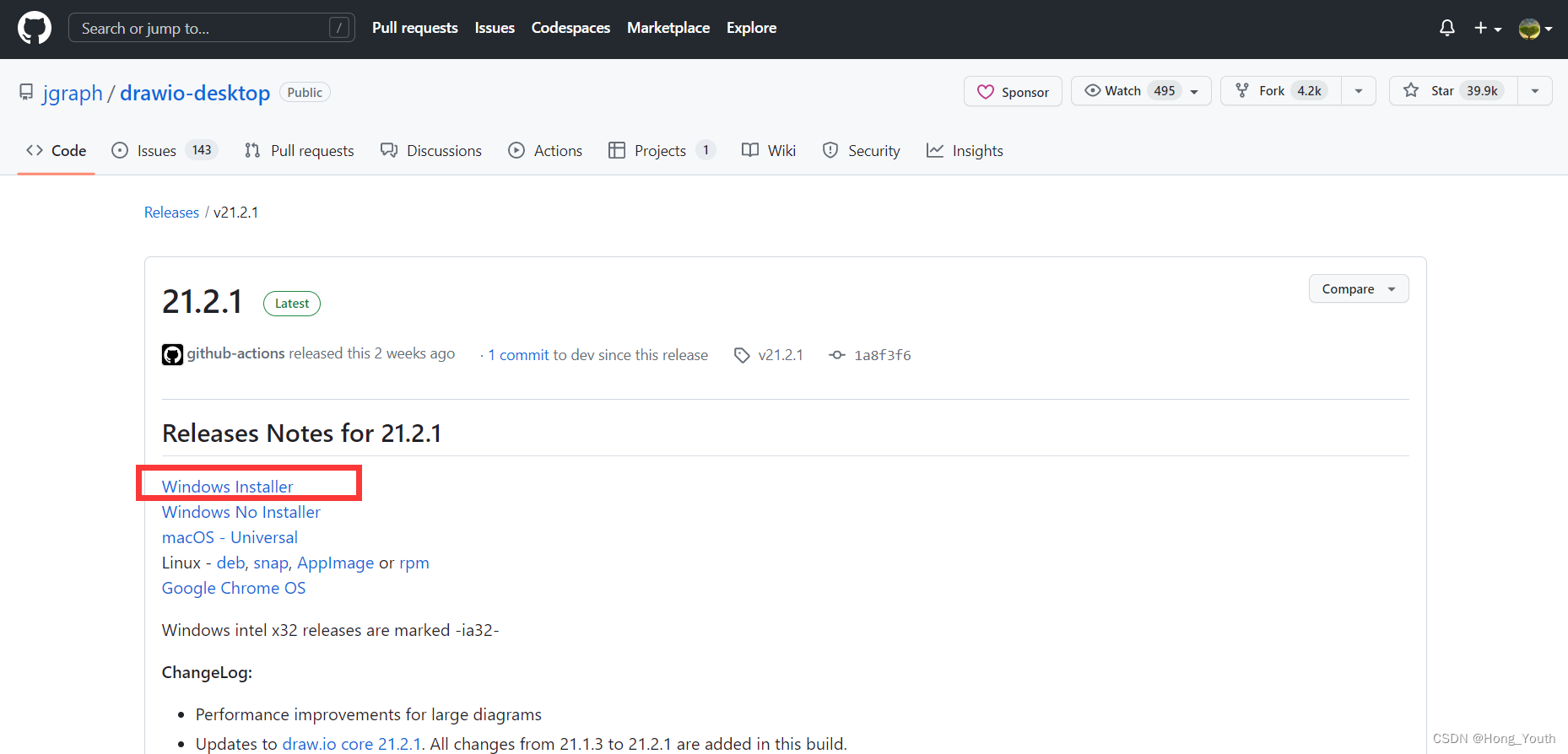Viewport: 1568px width, 754px height.
Task: Open Explore in top navigation
Action: pos(751,28)
